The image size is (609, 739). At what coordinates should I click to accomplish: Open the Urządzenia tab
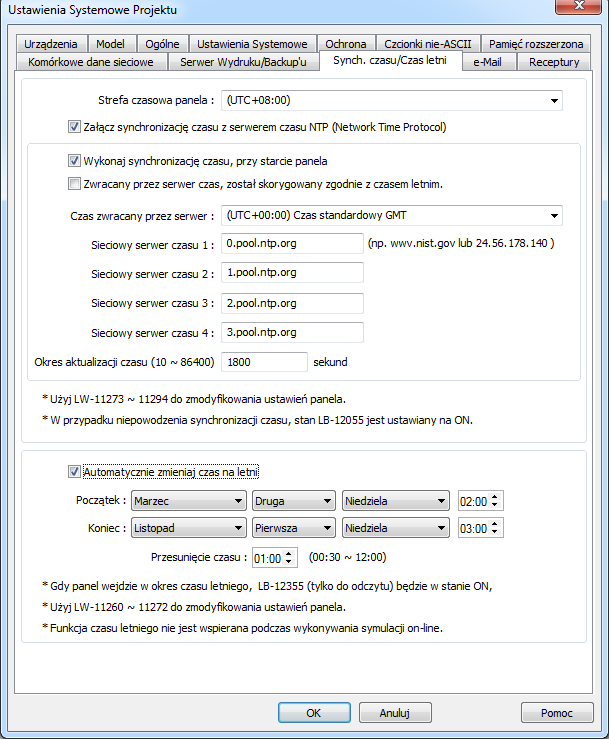51,44
